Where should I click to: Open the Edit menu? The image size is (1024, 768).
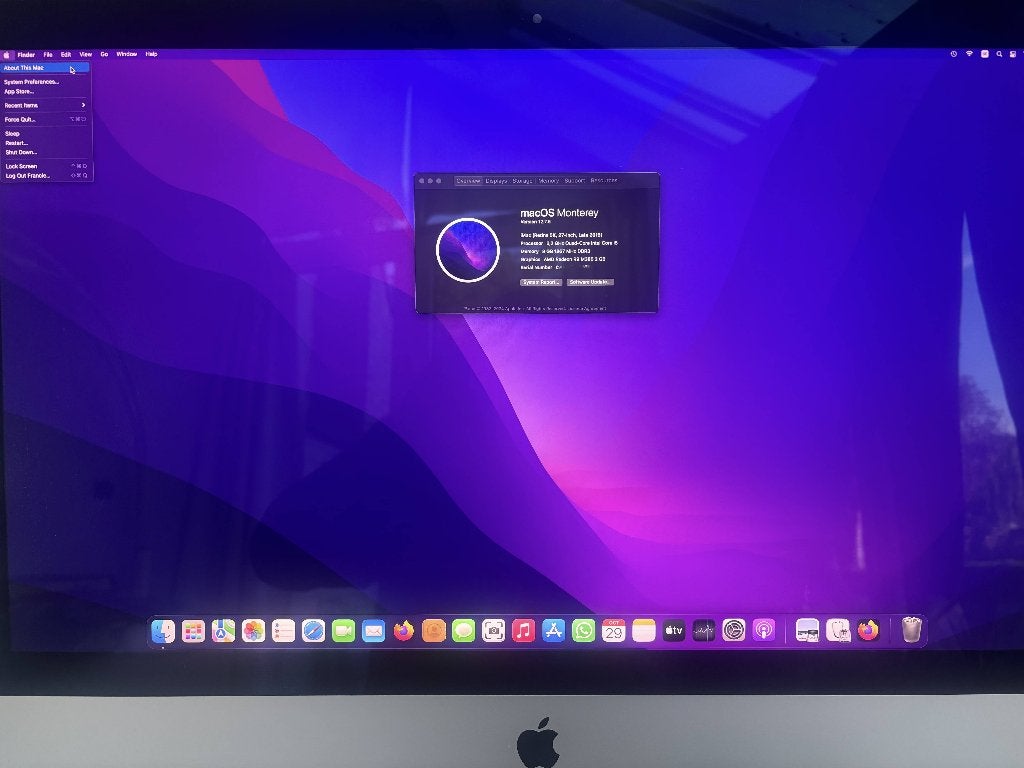click(66, 55)
